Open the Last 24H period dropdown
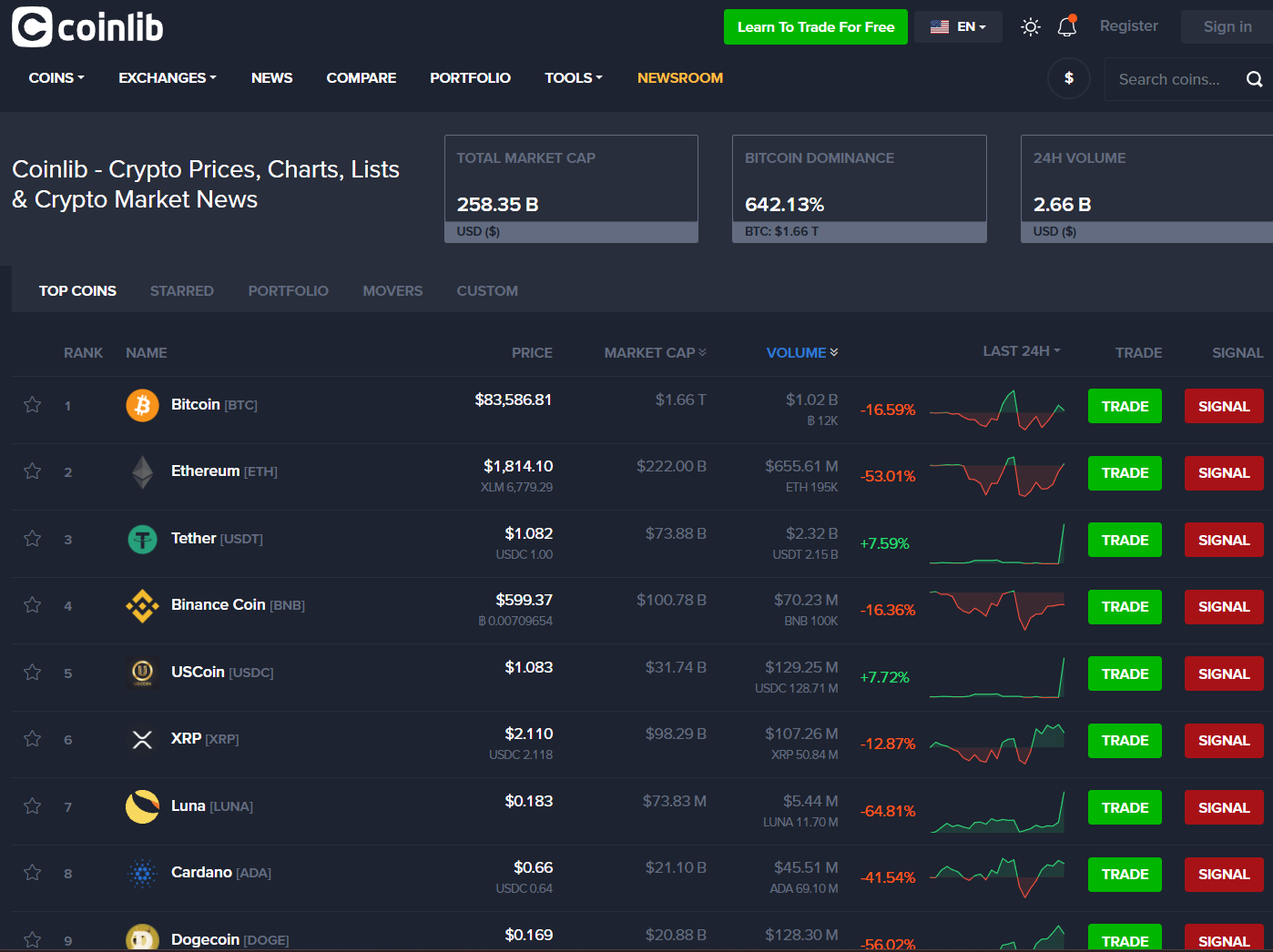Screen dimensions: 1273x952 [1022, 351]
